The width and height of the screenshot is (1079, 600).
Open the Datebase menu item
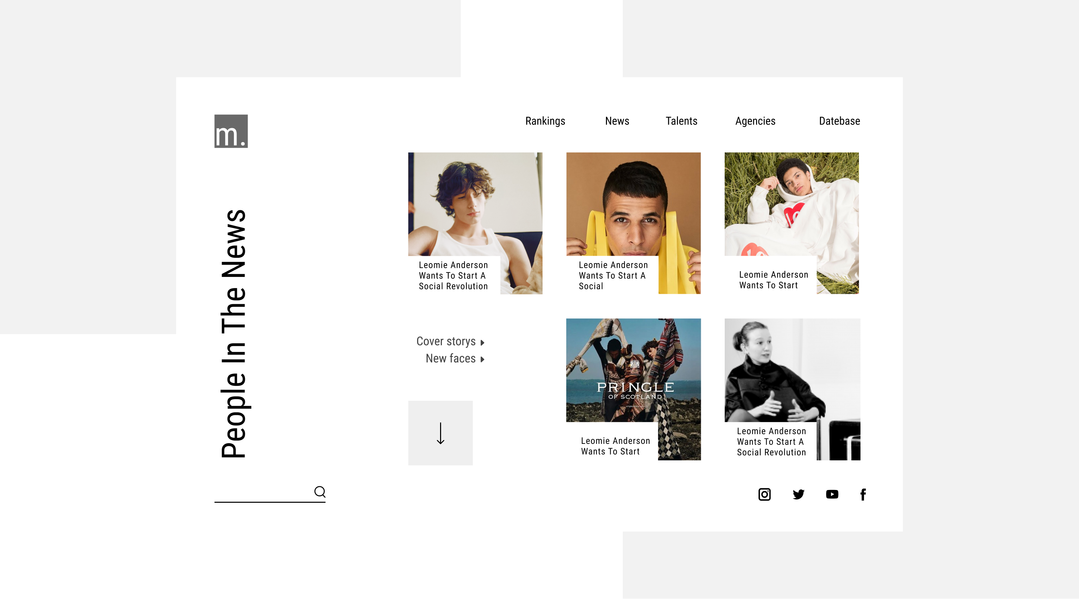click(x=840, y=120)
